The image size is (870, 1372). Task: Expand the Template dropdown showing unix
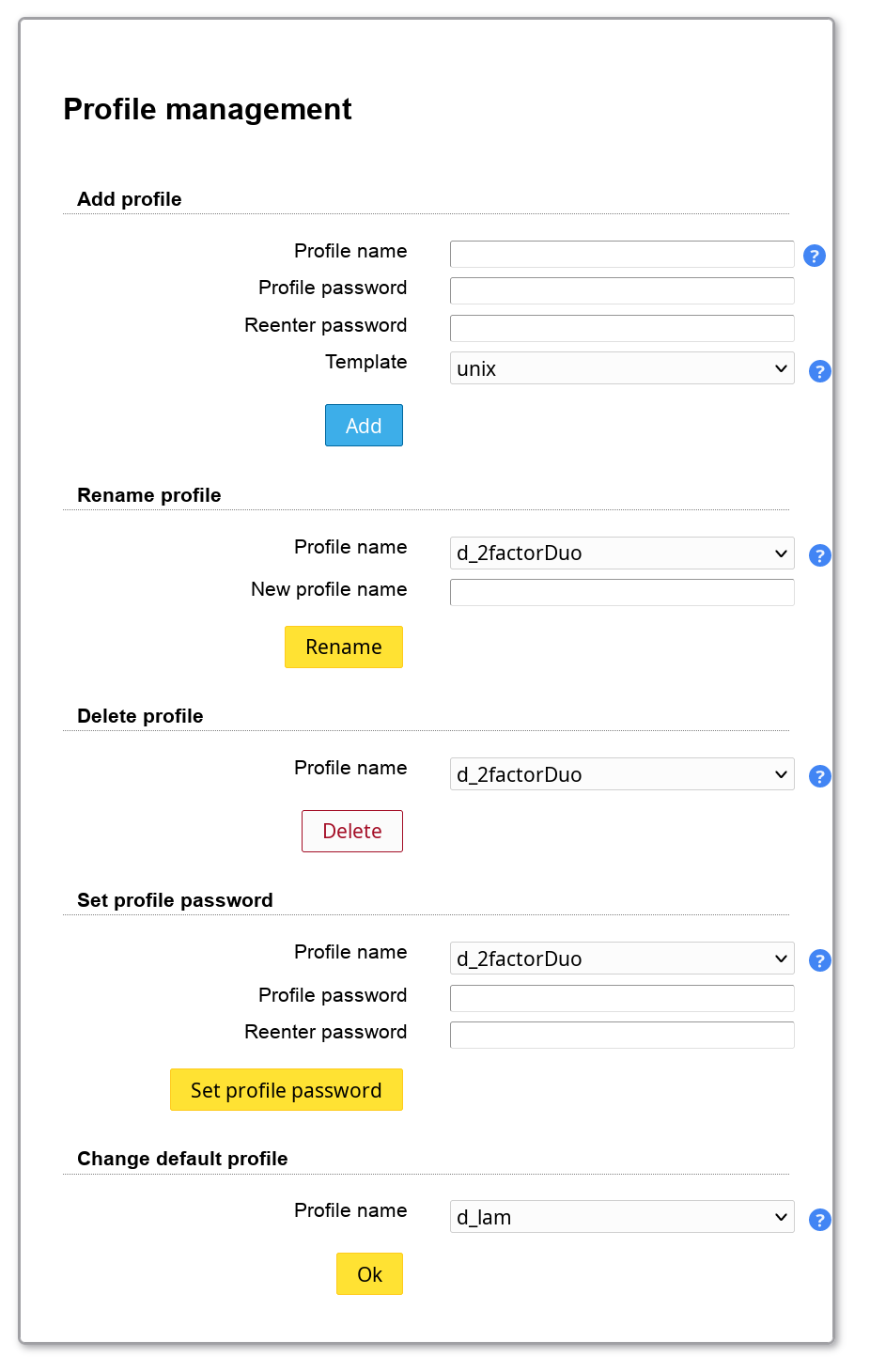[622, 368]
